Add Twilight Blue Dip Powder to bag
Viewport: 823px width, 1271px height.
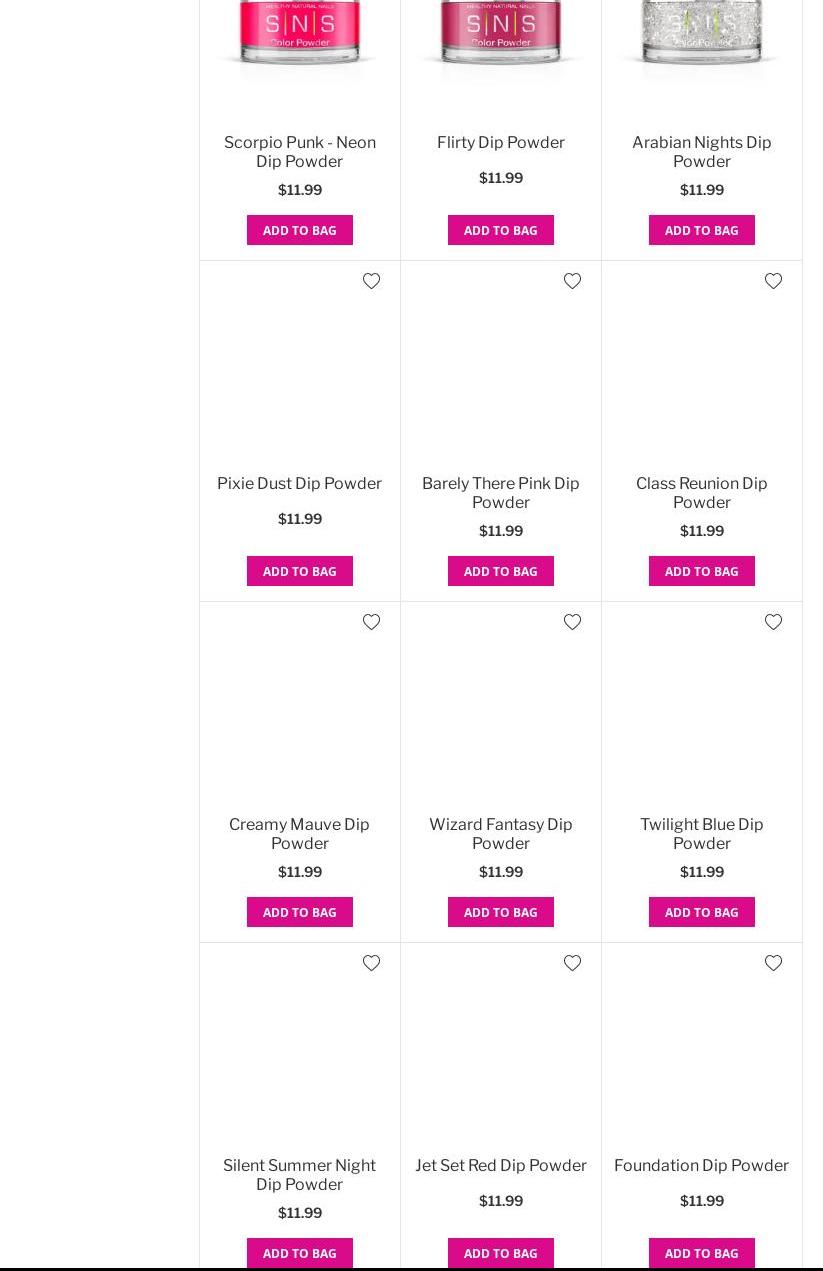[x=701, y=912]
